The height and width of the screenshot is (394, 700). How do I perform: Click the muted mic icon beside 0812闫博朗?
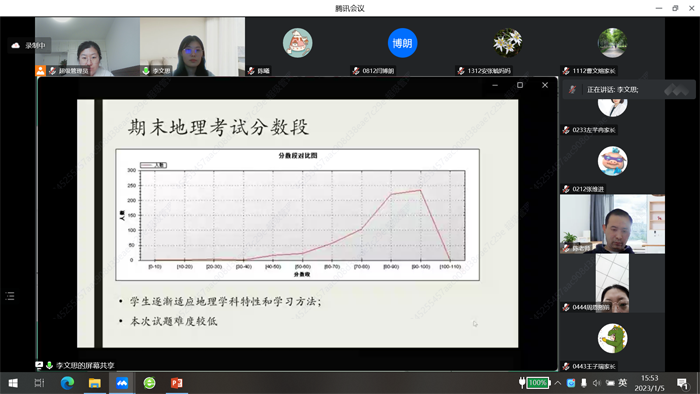click(x=356, y=71)
